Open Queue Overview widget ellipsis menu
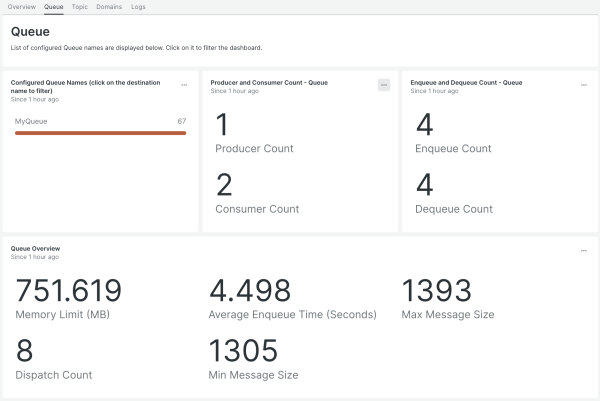This screenshot has width=600, height=401. 584,250
